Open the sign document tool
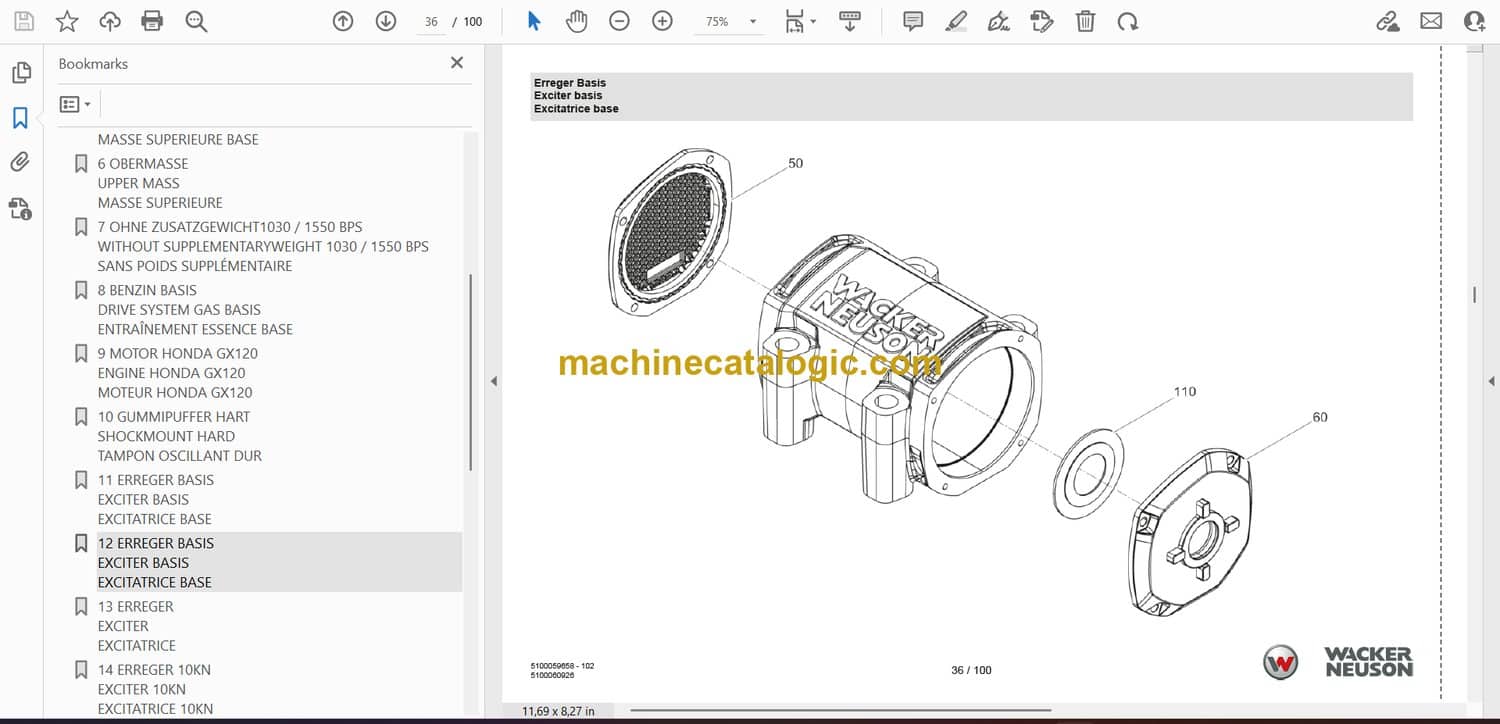 (998, 21)
